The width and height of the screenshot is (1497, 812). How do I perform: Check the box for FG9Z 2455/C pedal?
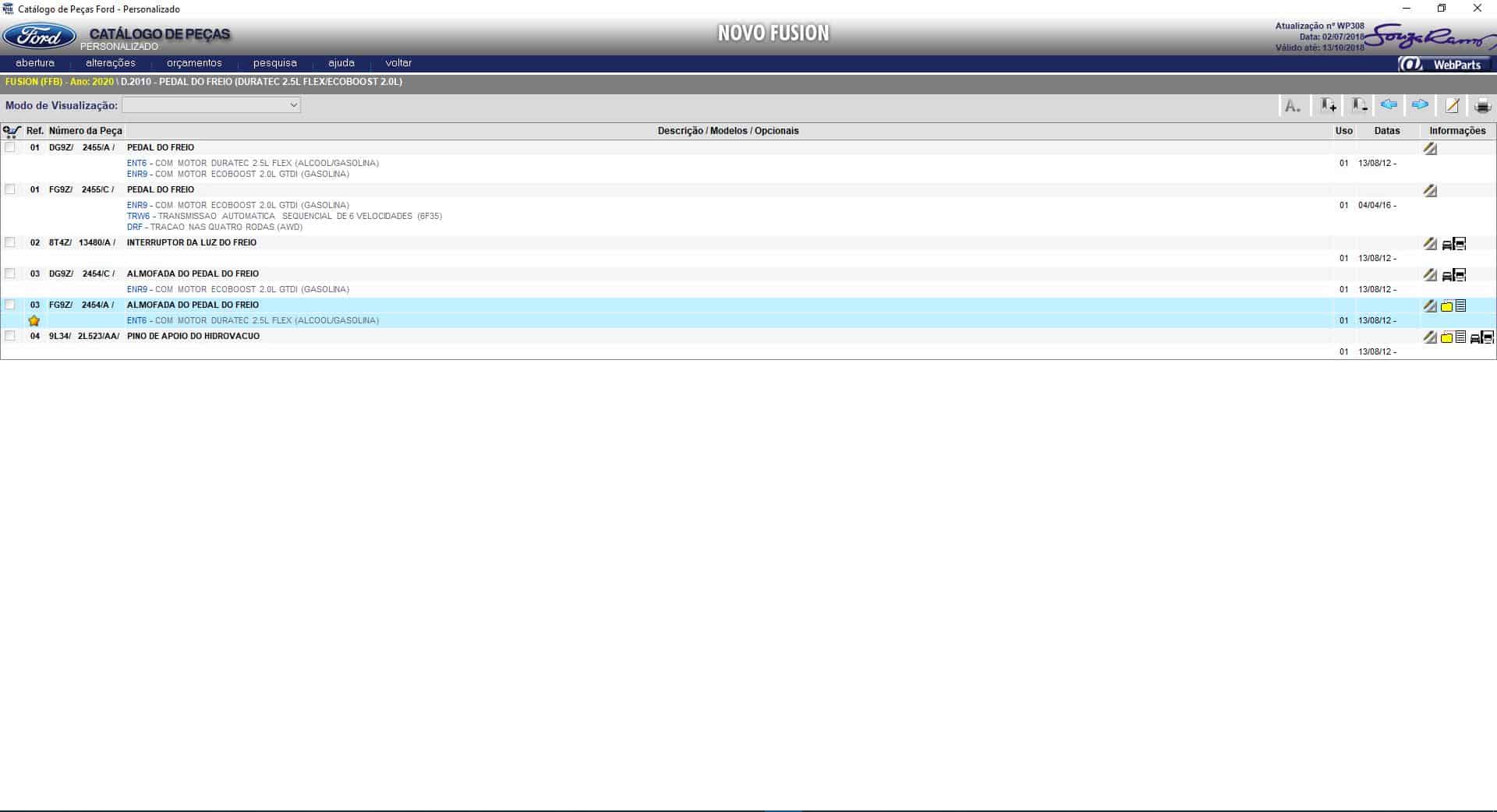(x=10, y=189)
